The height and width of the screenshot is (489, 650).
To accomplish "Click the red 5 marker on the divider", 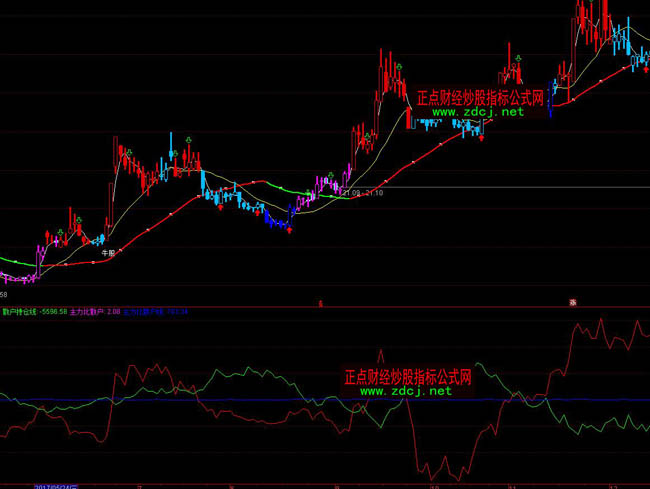I will click(320, 302).
